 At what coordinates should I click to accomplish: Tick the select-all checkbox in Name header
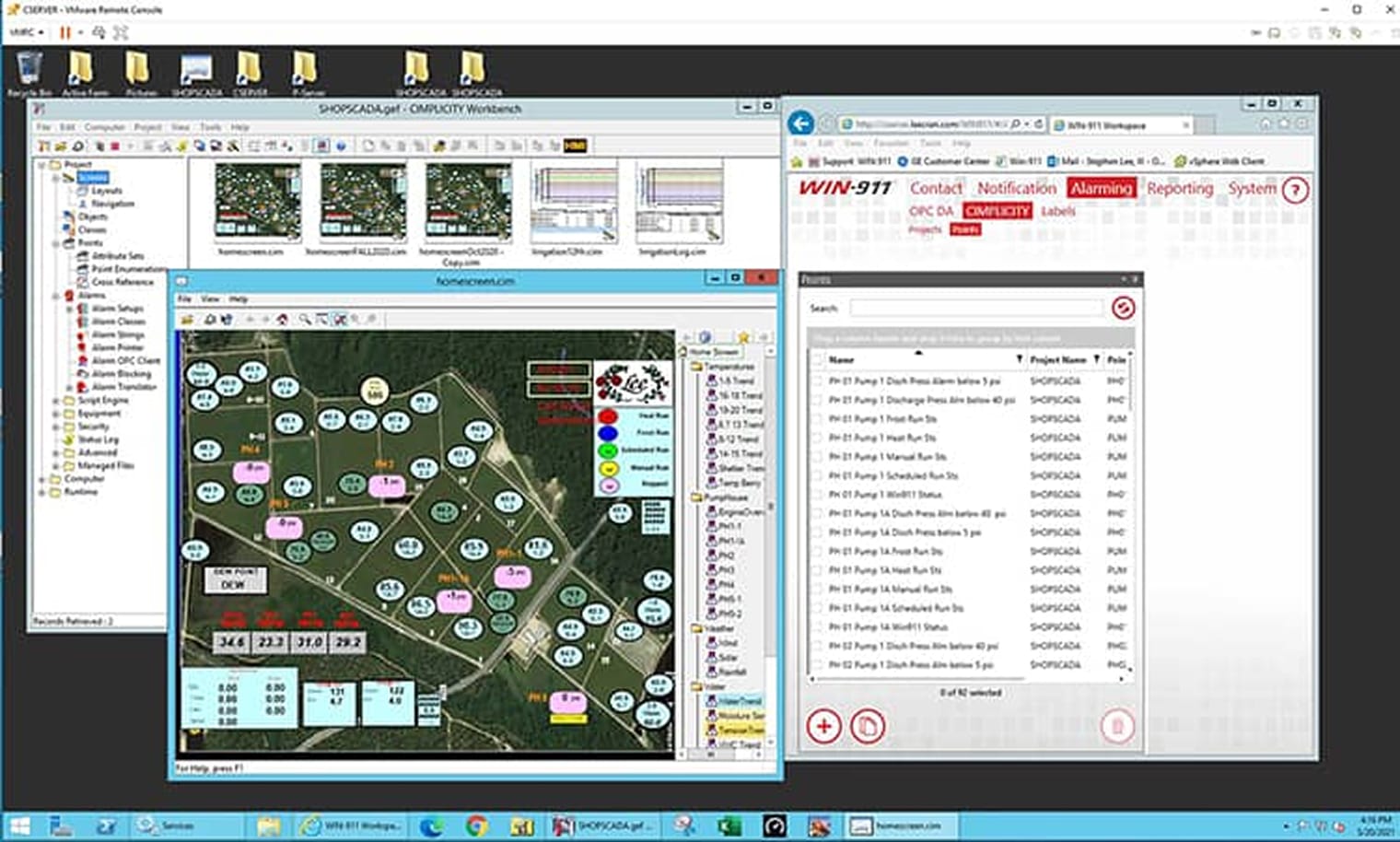(817, 359)
